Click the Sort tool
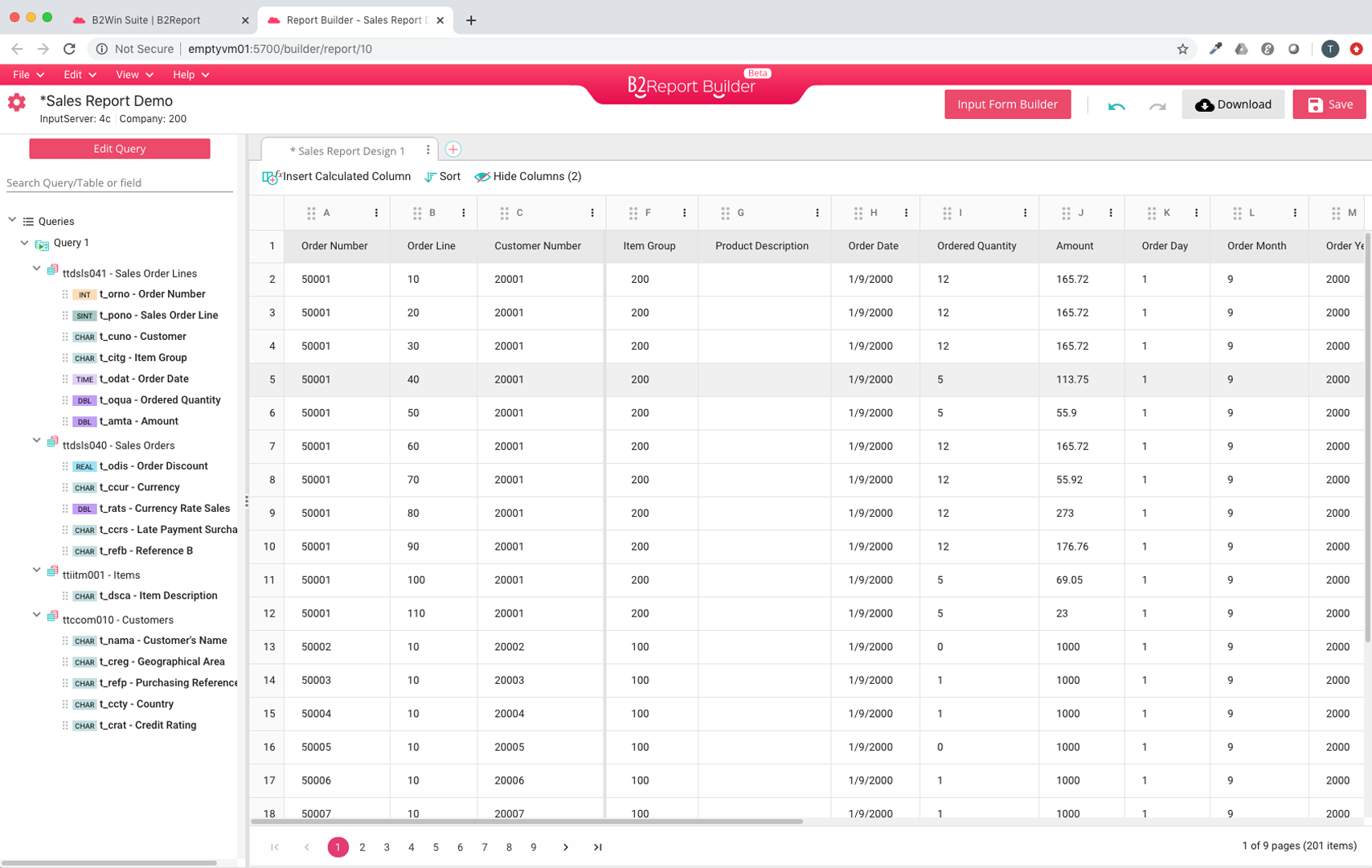1372x868 pixels. click(442, 177)
